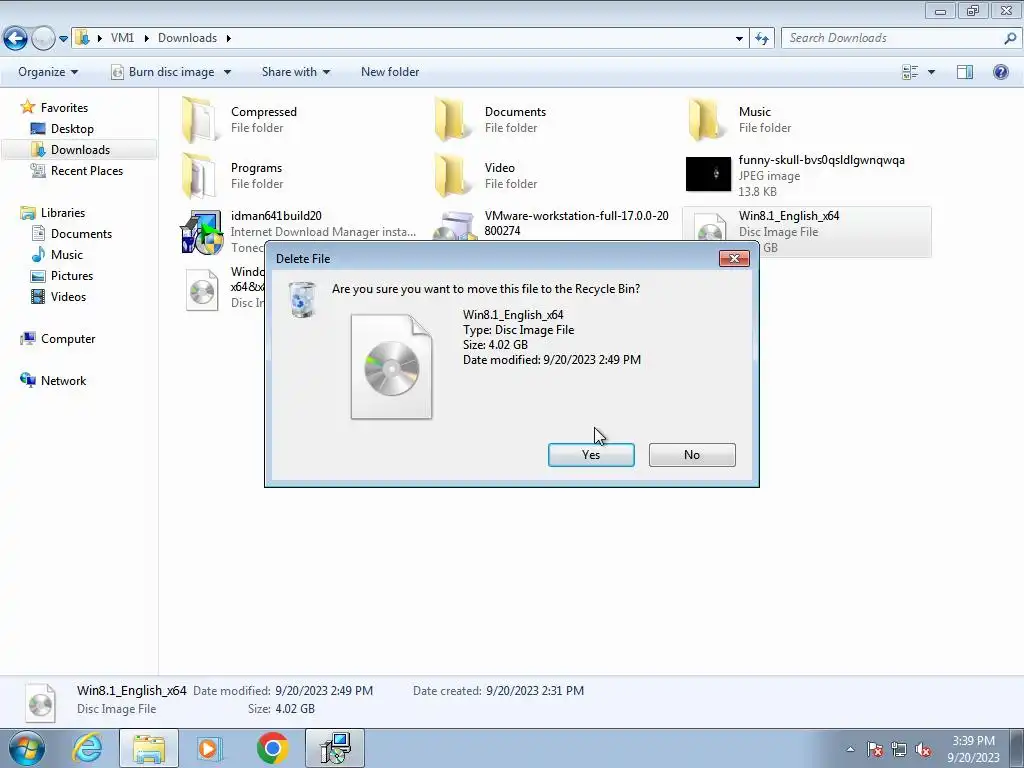Screen dimensions: 1024x768
Task: Click the Forward navigation arrow
Action: point(43,38)
